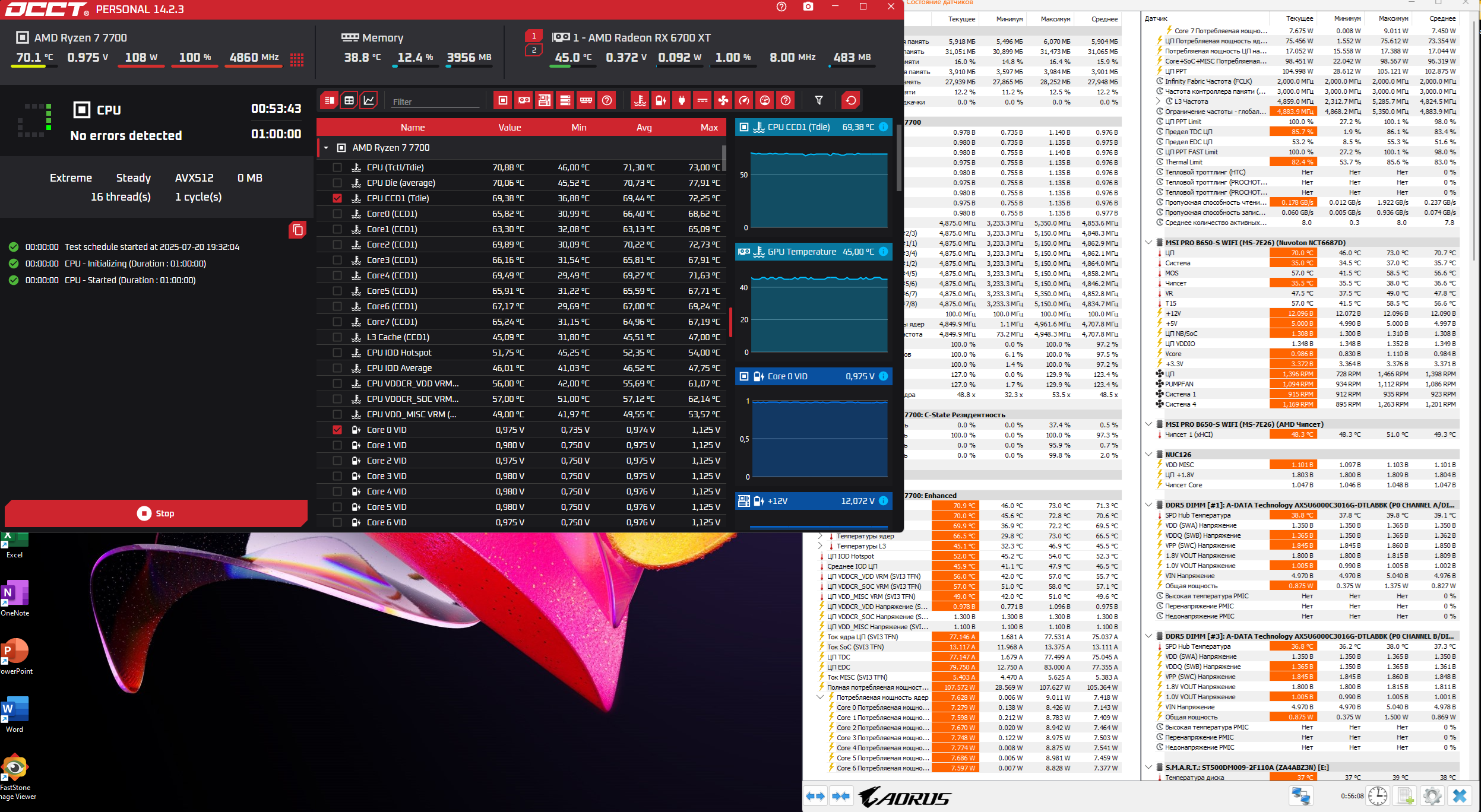Open the OCCT screenshot camera icon
1481x812 pixels.
(x=808, y=7)
